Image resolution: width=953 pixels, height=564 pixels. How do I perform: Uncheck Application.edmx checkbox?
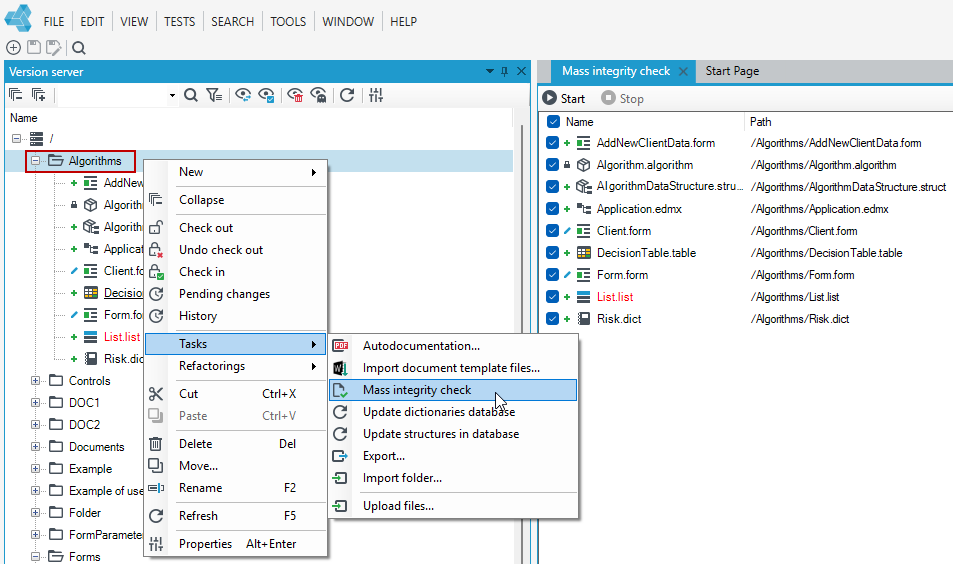click(x=552, y=208)
